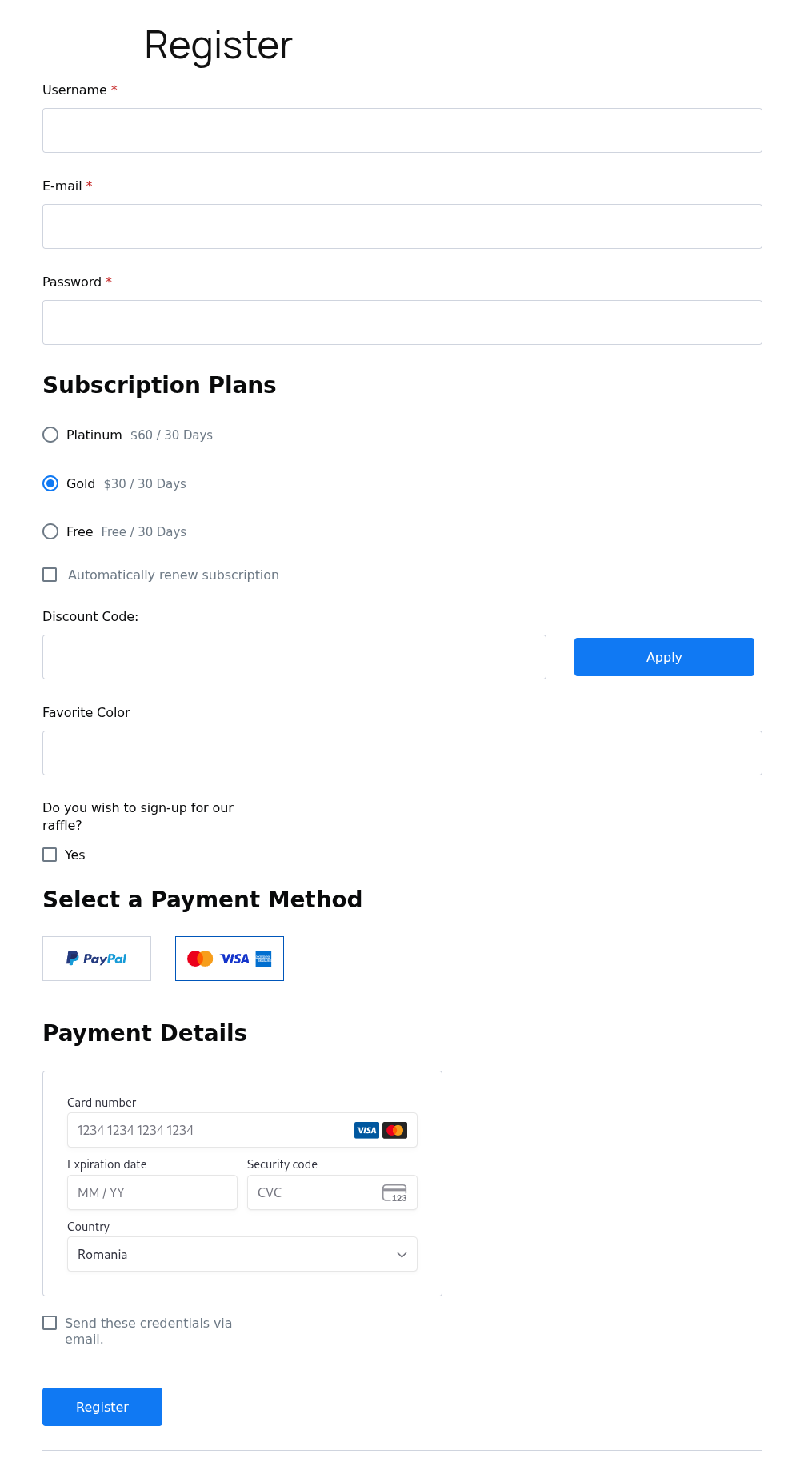Check Yes to sign up for the raffle
812x1478 pixels.
(x=50, y=855)
